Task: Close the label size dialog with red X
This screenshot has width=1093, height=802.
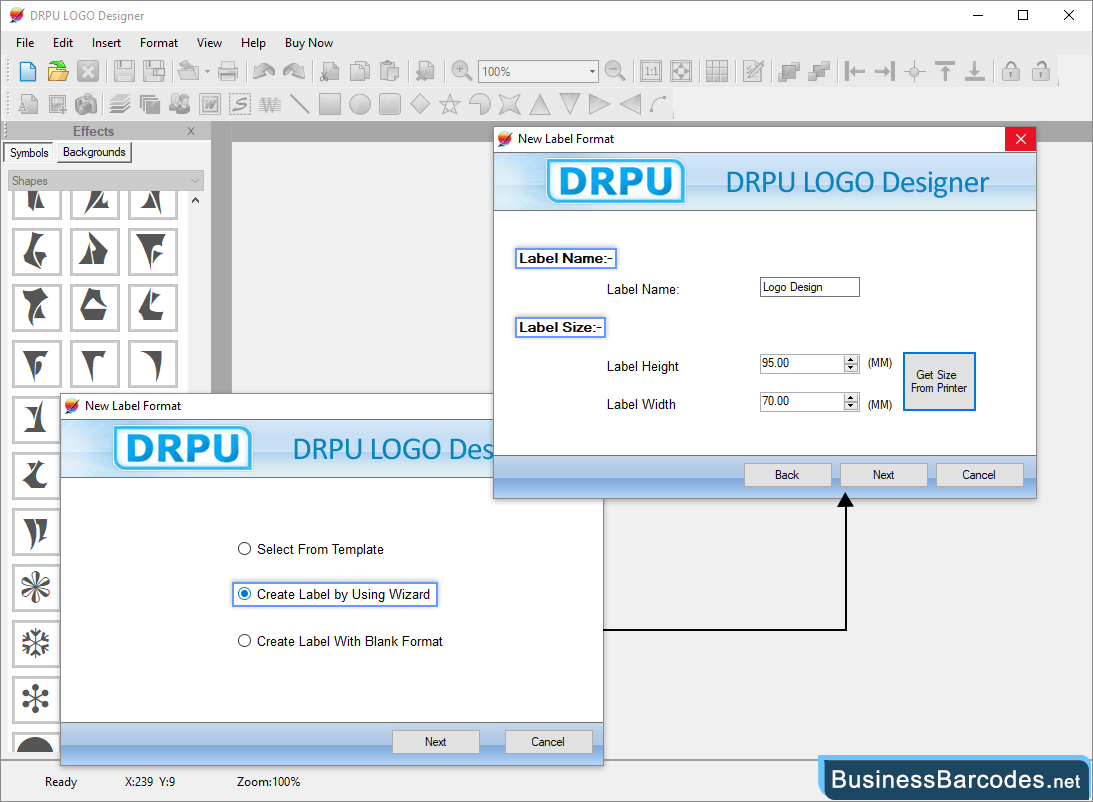Action: click(x=1021, y=139)
